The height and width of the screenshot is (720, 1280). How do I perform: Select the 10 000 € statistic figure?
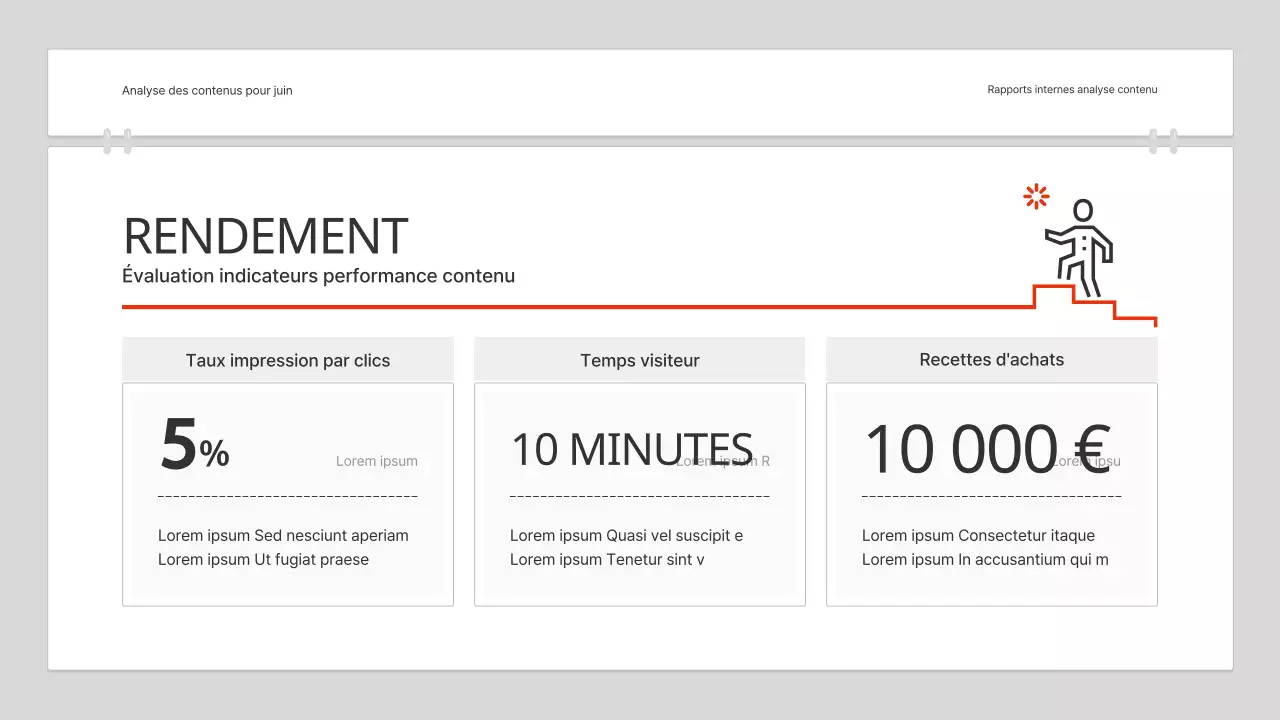(991, 447)
